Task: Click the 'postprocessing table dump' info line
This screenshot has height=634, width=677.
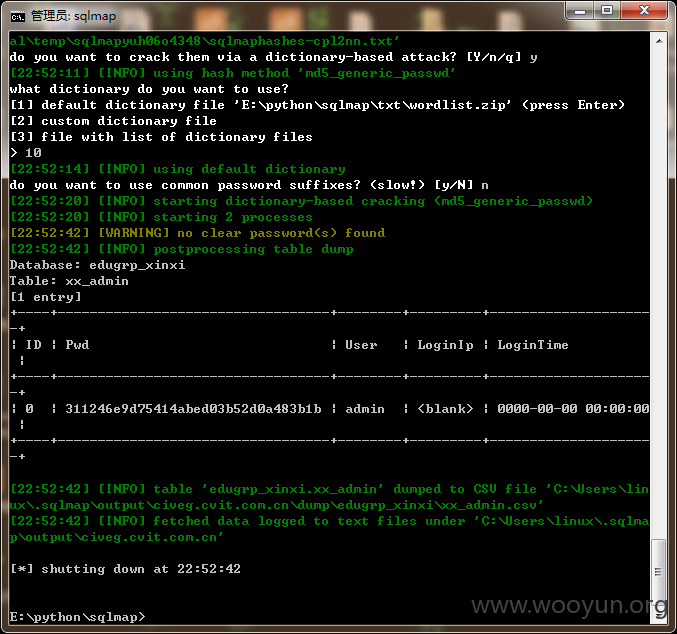Action: coord(182,249)
